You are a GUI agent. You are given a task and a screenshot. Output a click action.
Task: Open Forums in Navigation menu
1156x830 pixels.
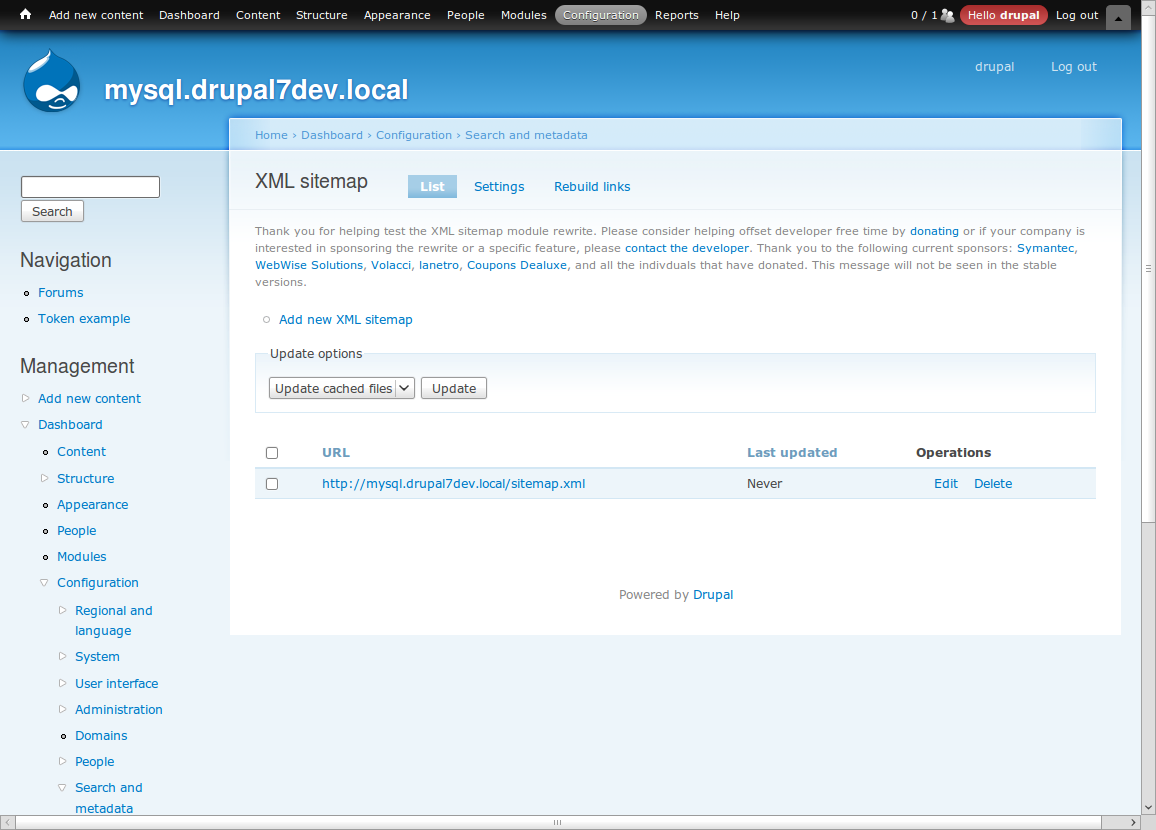60,293
